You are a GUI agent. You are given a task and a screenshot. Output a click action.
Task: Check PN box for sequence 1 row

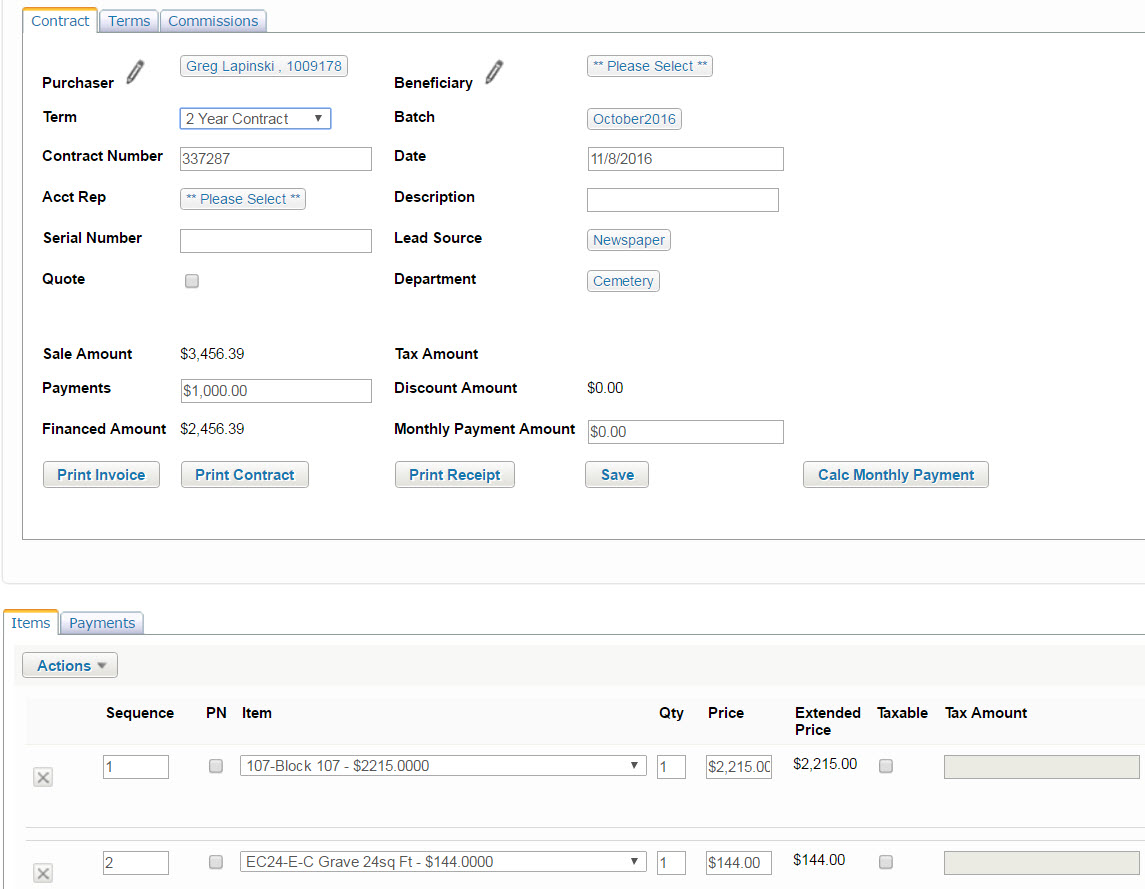click(x=215, y=766)
